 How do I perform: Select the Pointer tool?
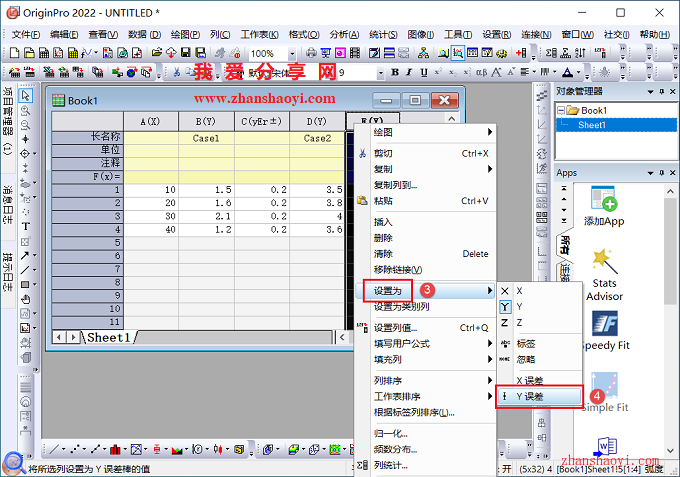click(26, 95)
